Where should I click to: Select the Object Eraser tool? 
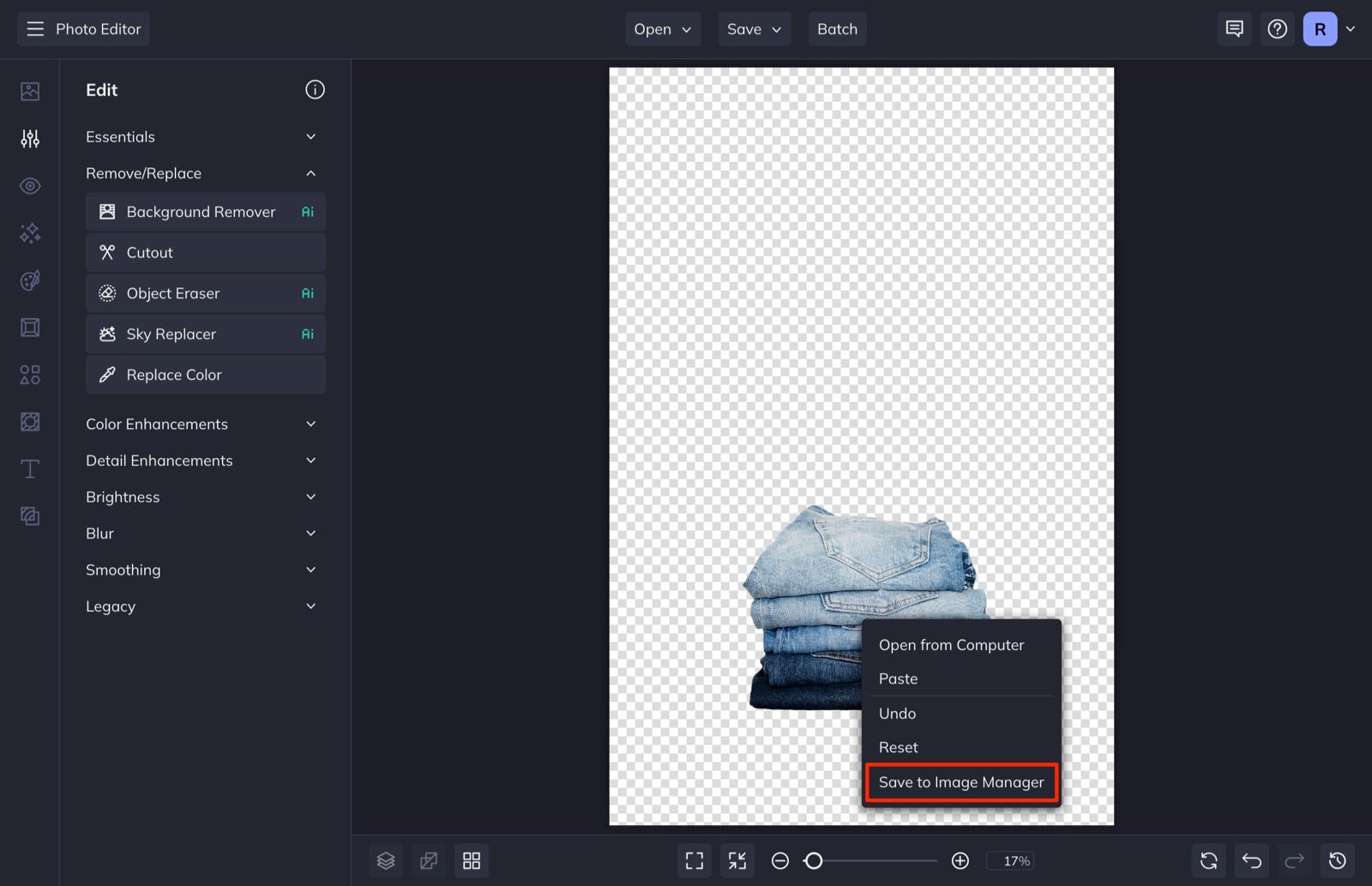click(205, 292)
